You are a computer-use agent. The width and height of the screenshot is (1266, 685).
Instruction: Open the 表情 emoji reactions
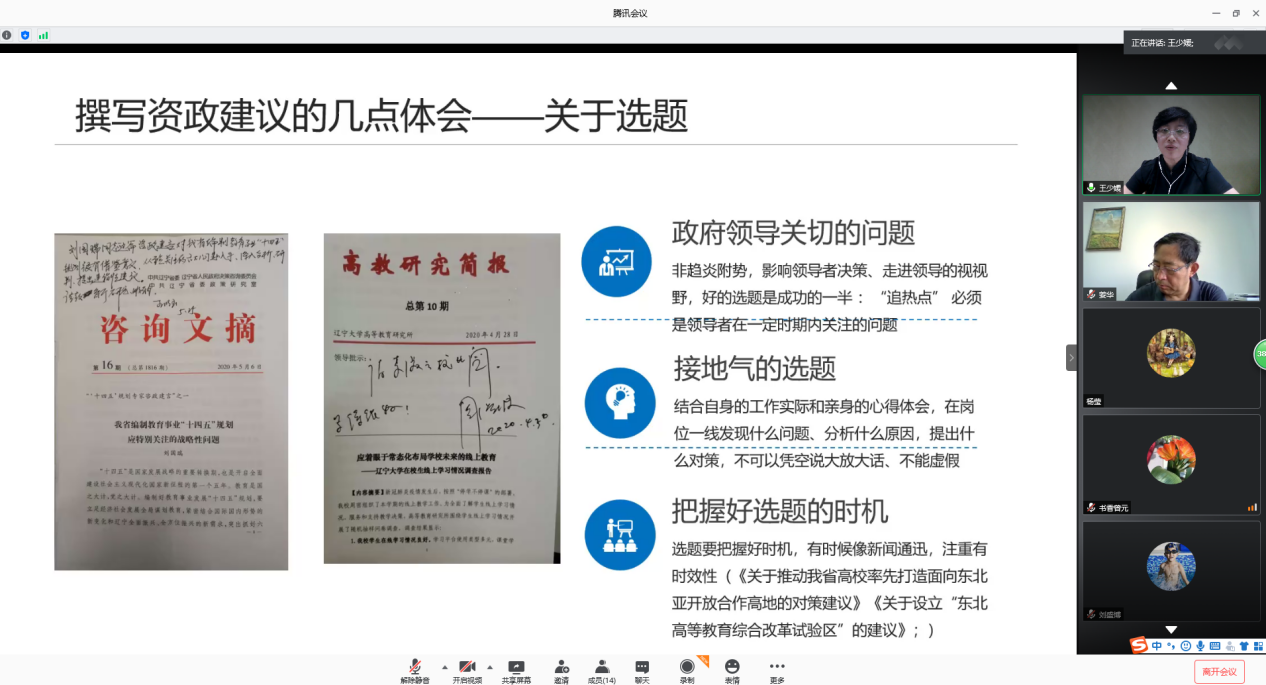click(732, 671)
